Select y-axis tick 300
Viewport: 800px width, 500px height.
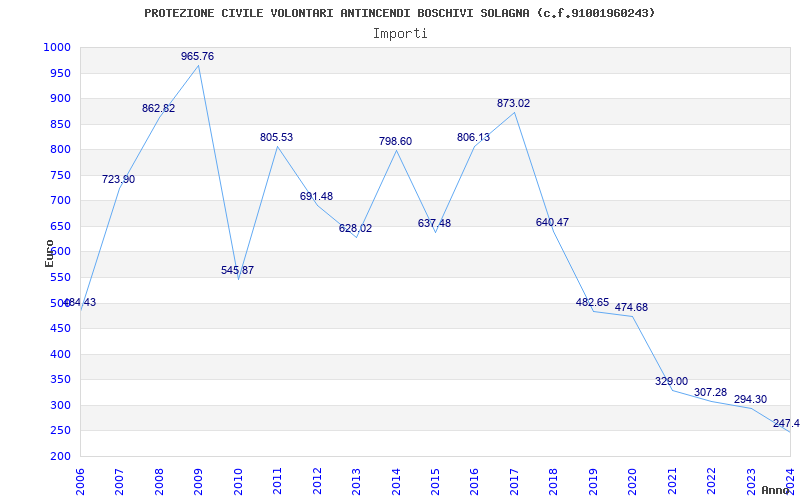(x=60, y=405)
